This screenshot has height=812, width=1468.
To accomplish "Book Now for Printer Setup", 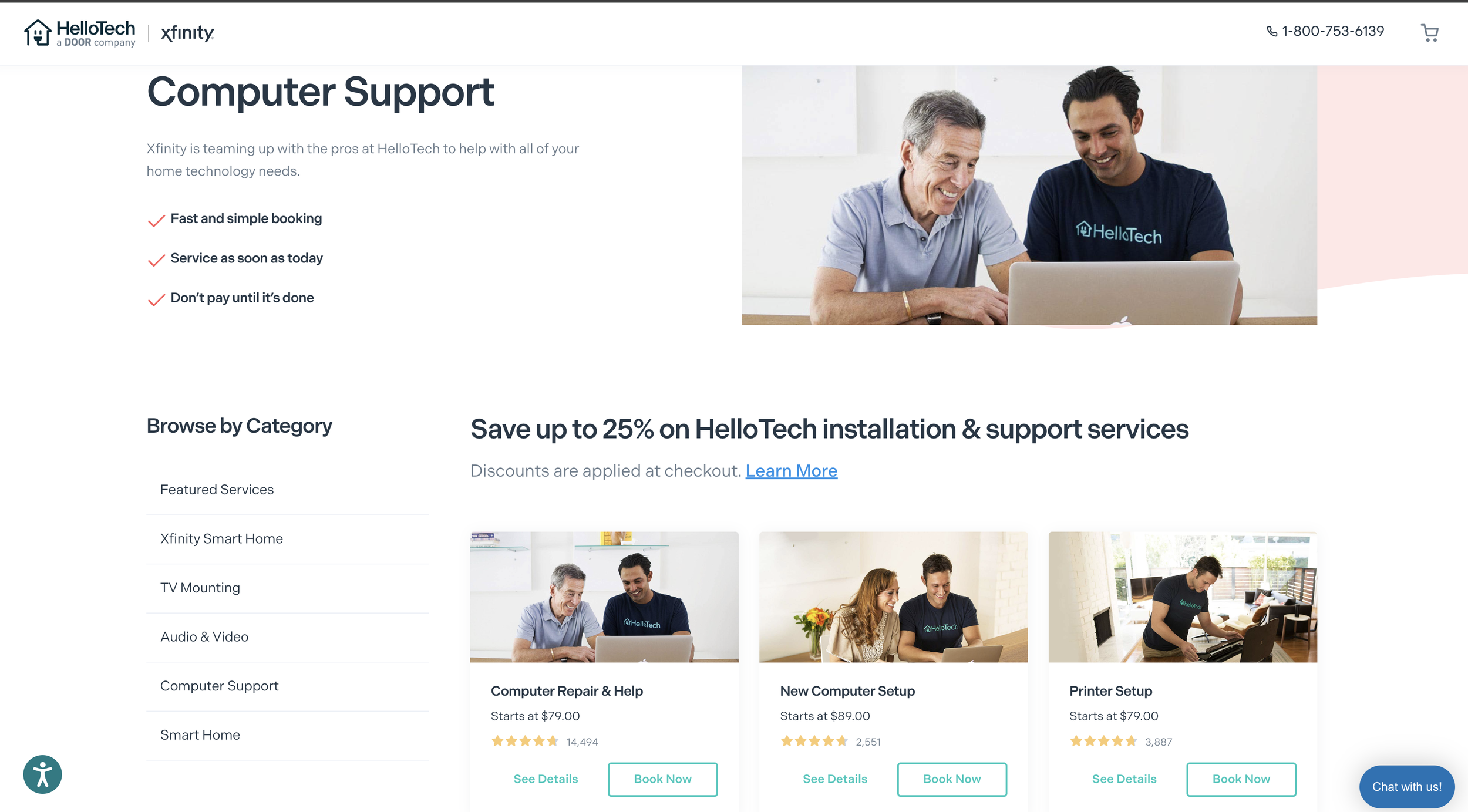I will pyautogui.click(x=1241, y=779).
